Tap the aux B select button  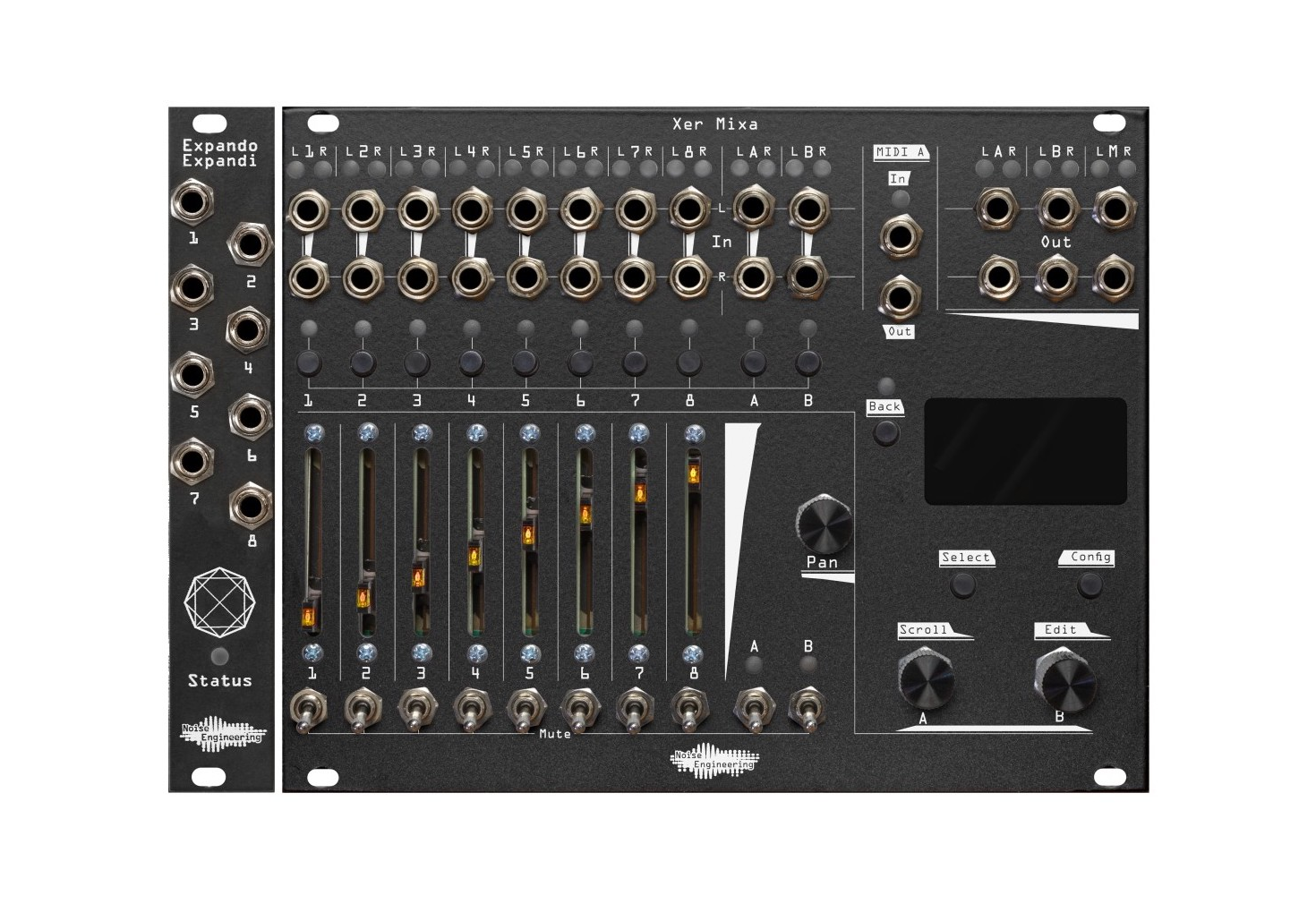pos(808,362)
